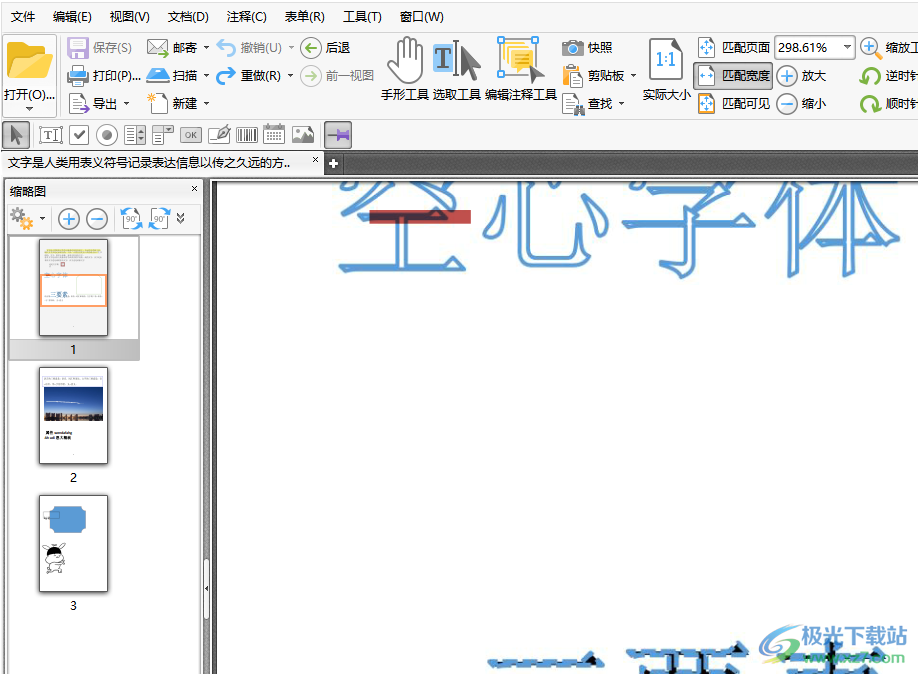Viewport: 918px width, 674px height.
Task: Add a new tab with plus
Action: point(334,163)
